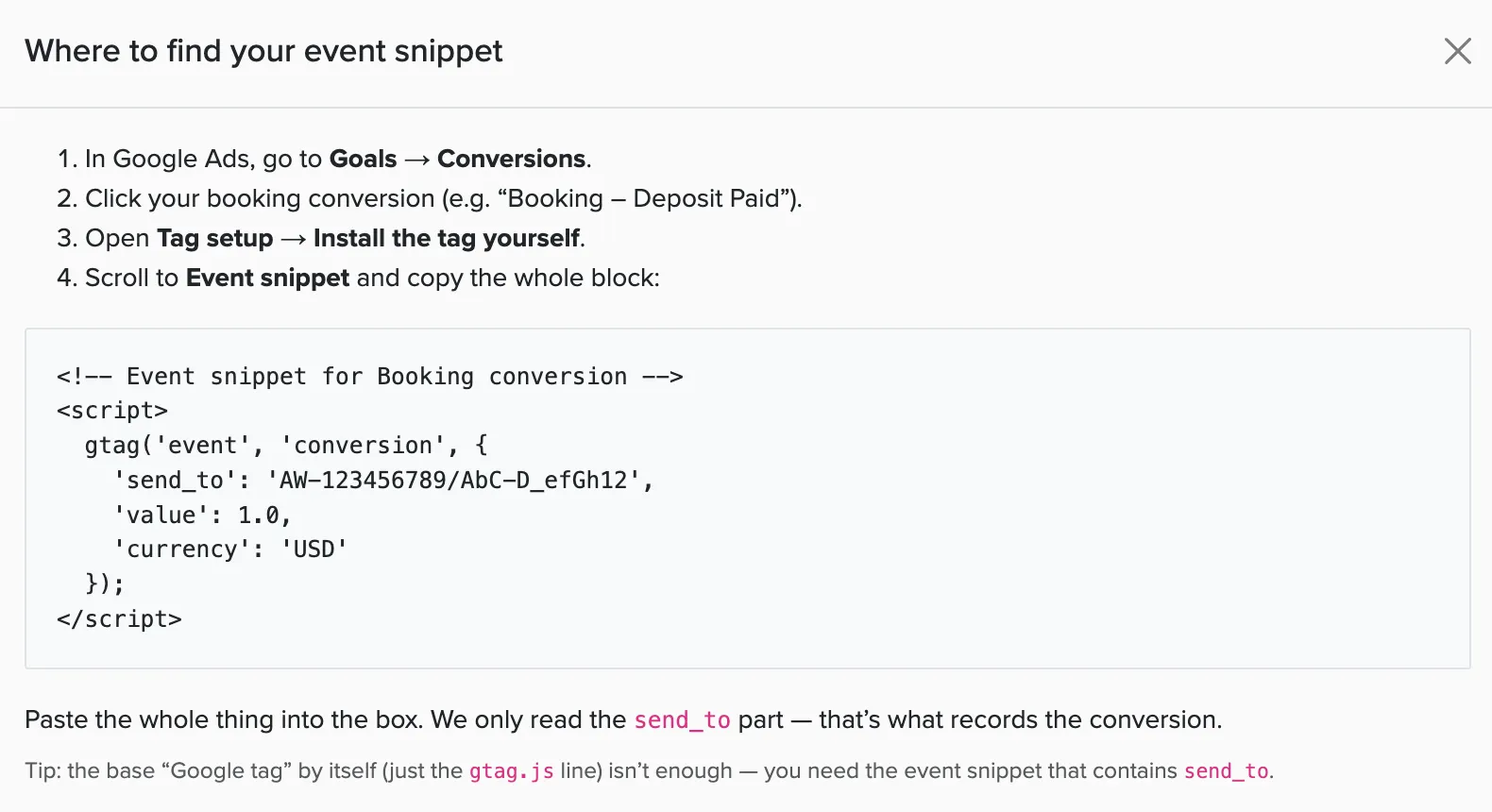Click the closing }); line in the snippet
The image size is (1492, 812).
105,584
